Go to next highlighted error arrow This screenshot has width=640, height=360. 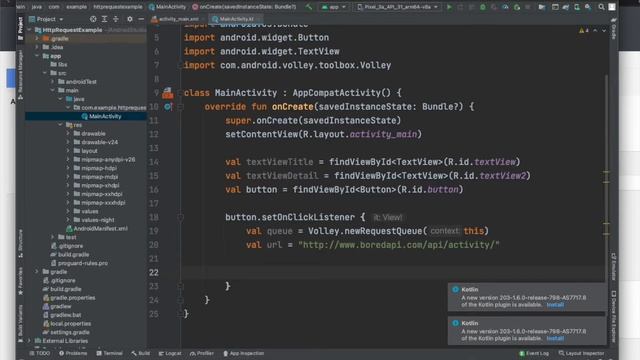tap(604, 31)
